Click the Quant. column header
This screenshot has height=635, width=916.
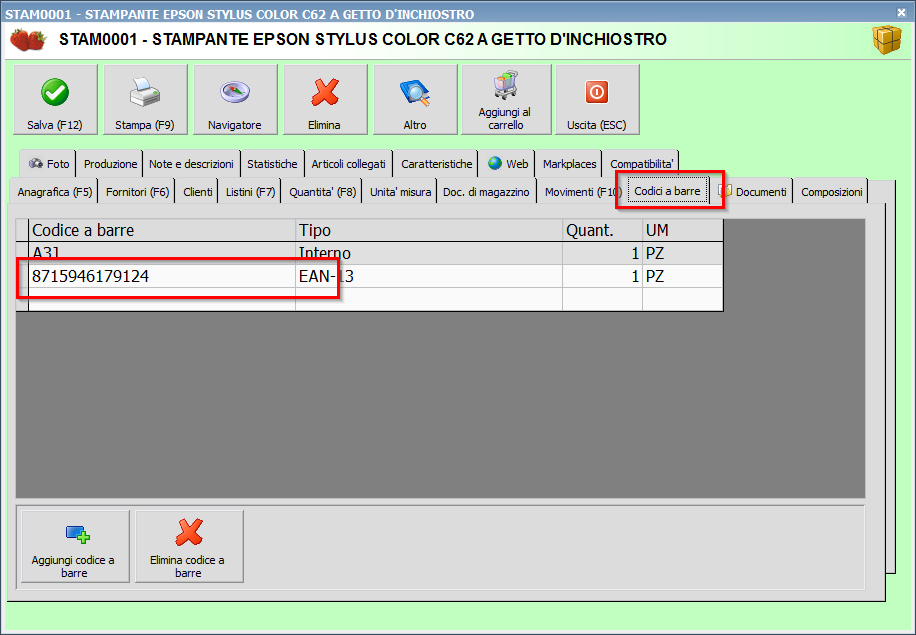[x=602, y=231]
